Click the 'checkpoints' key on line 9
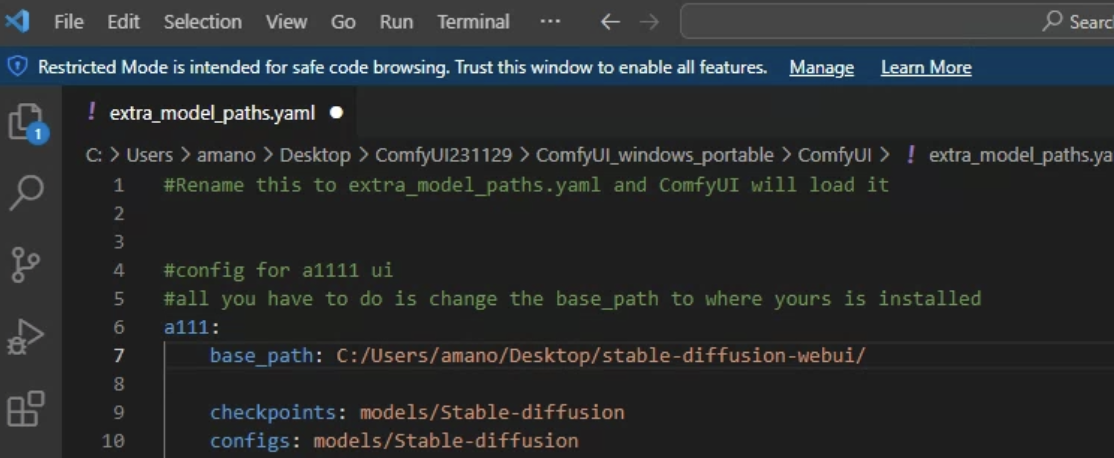This screenshot has width=1114, height=458. click(273, 413)
